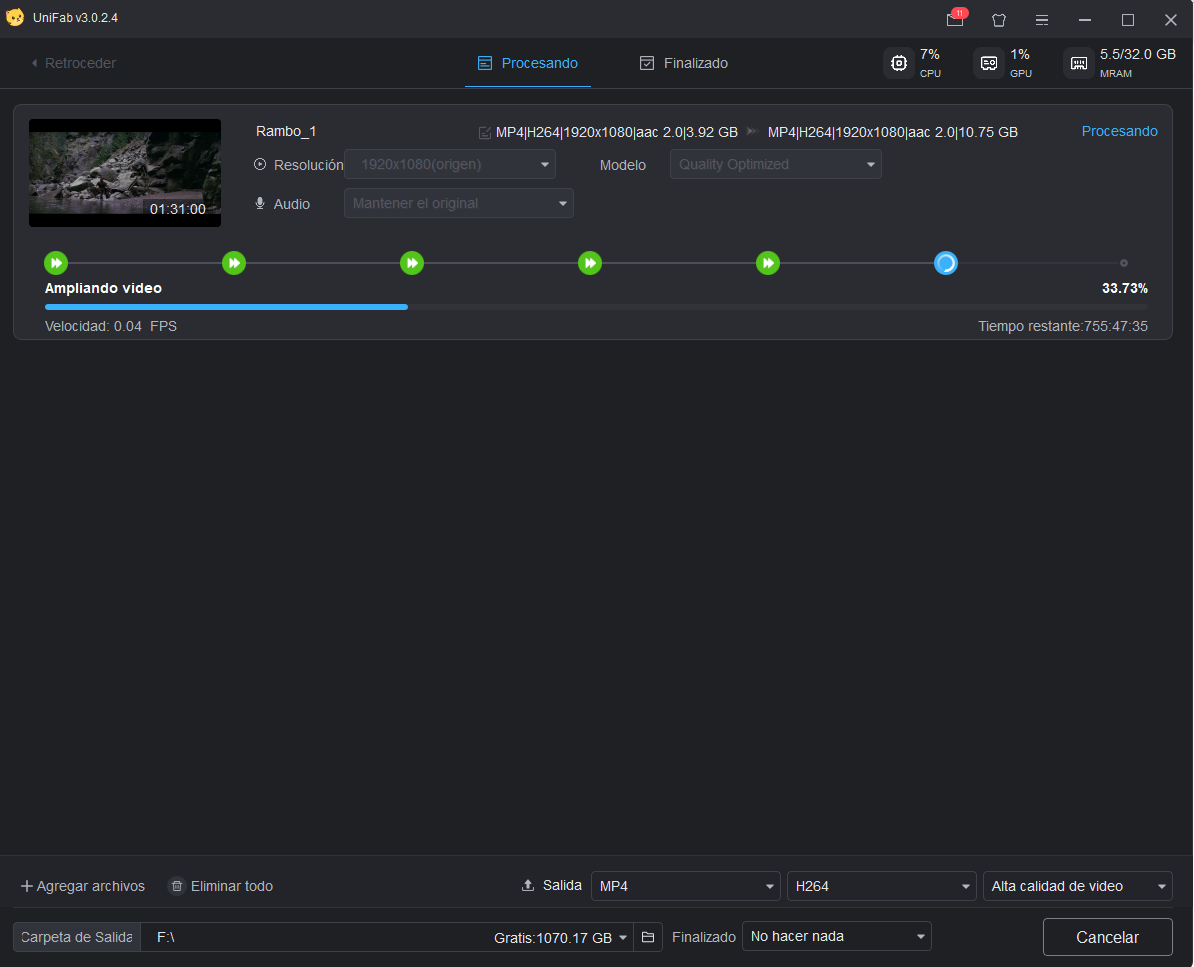This screenshot has width=1194, height=967.
Task: Click the second green progress stage marker
Action: 234,263
